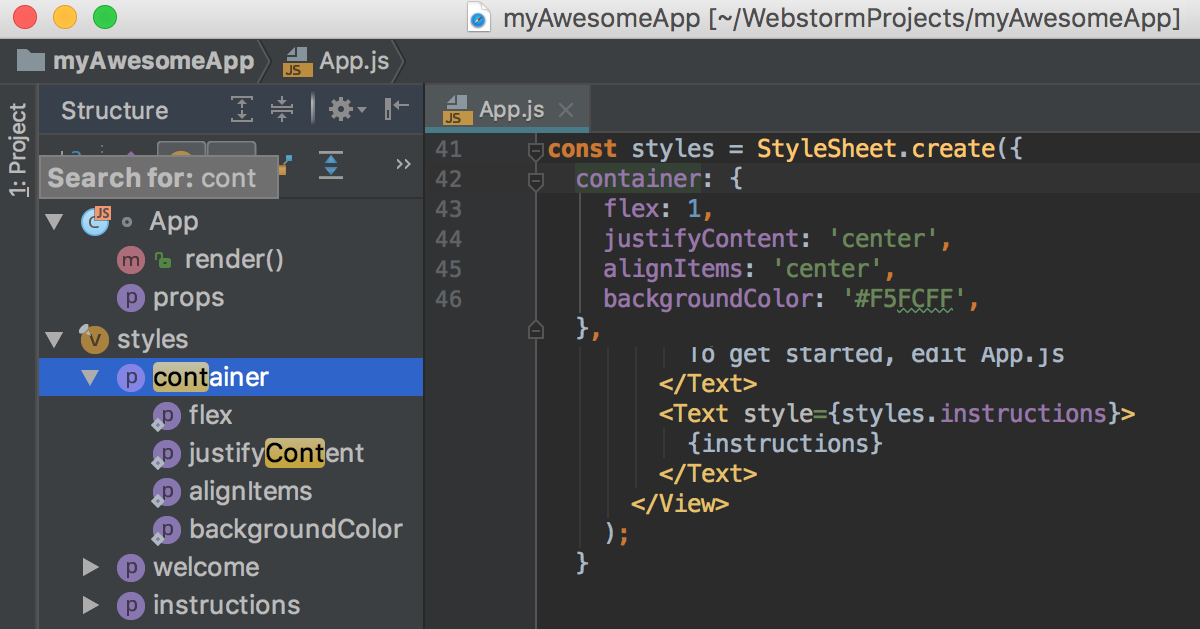
Task: Expand the welcome node
Action: 91,568
